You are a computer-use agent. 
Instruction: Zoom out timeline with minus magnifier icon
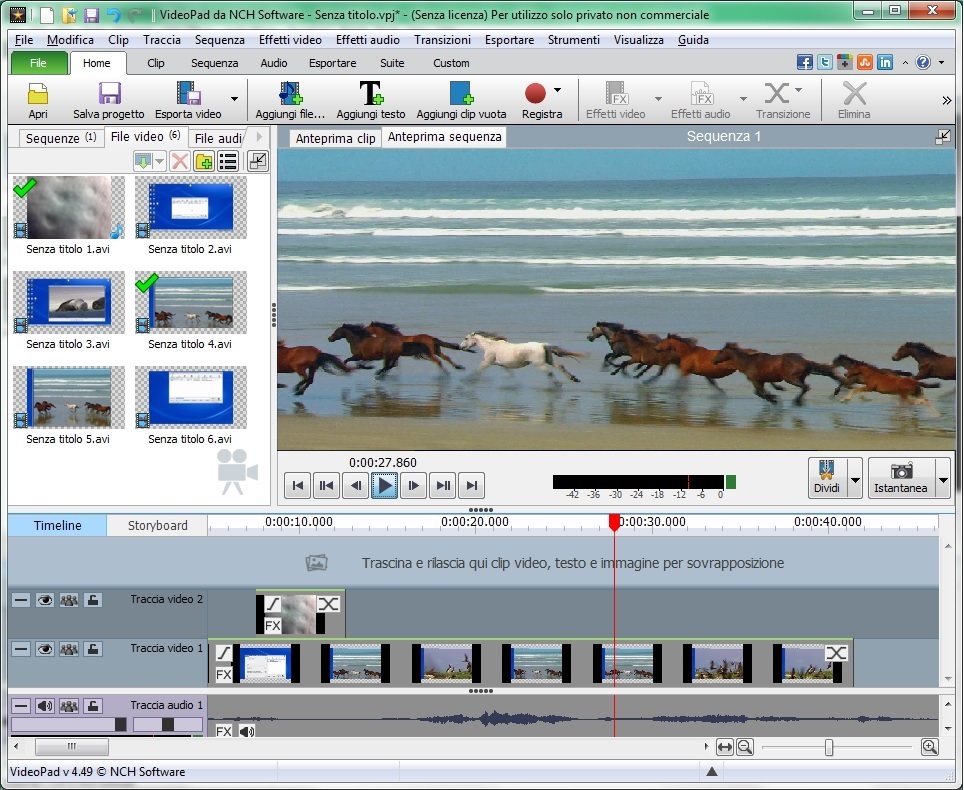(x=745, y=747)
